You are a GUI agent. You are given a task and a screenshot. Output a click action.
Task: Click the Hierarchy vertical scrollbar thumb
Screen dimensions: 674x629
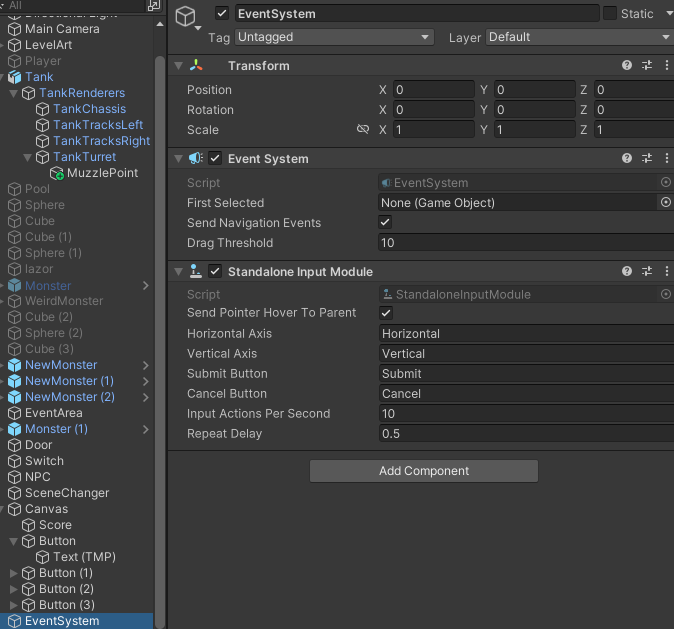pos(160,342)
